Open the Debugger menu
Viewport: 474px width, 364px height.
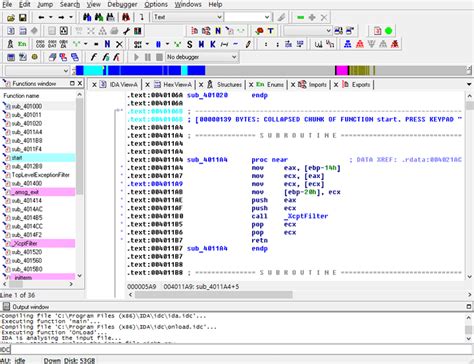pos(122,4)
